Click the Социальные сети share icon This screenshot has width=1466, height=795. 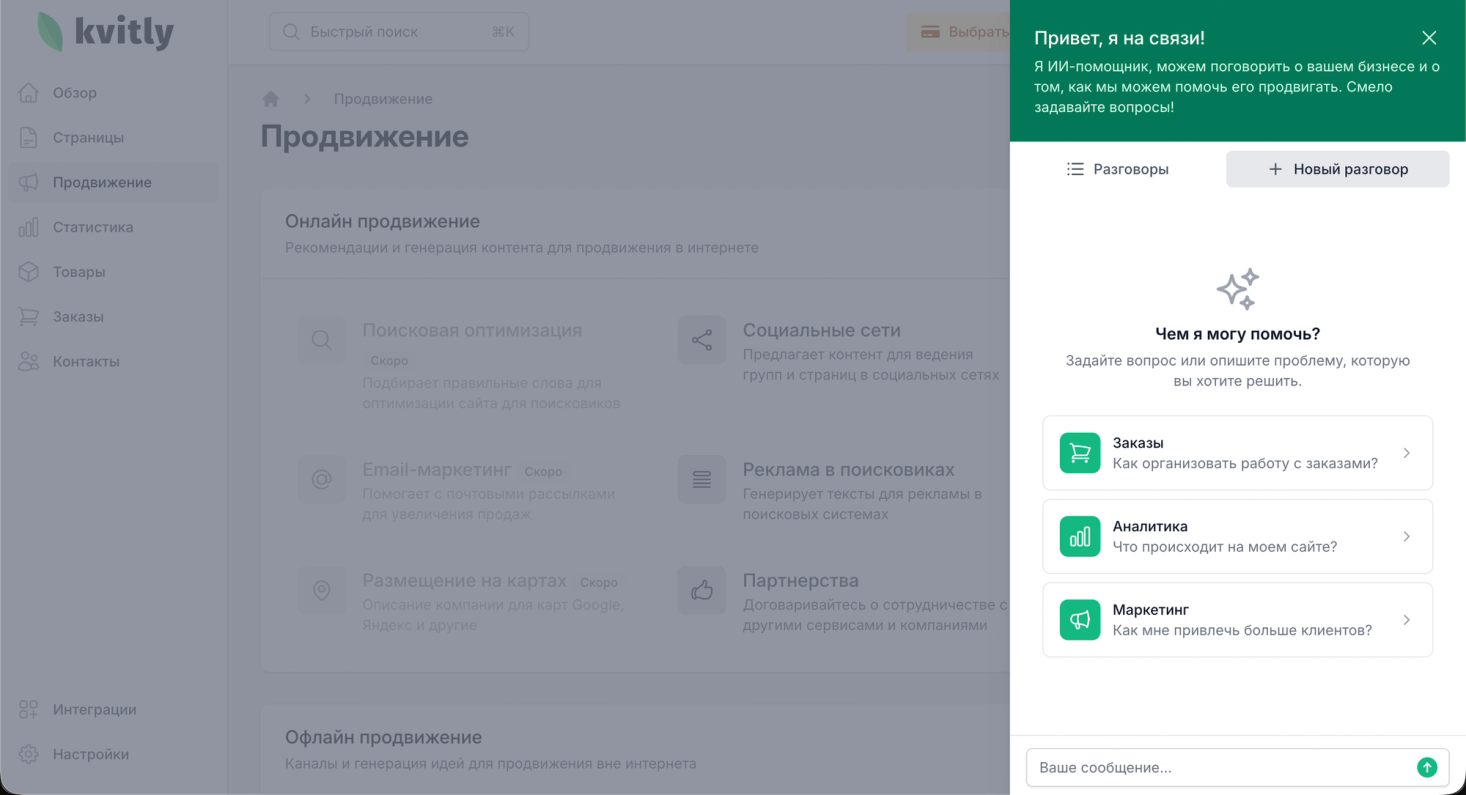pyautogui.click(x=702, y=340)
